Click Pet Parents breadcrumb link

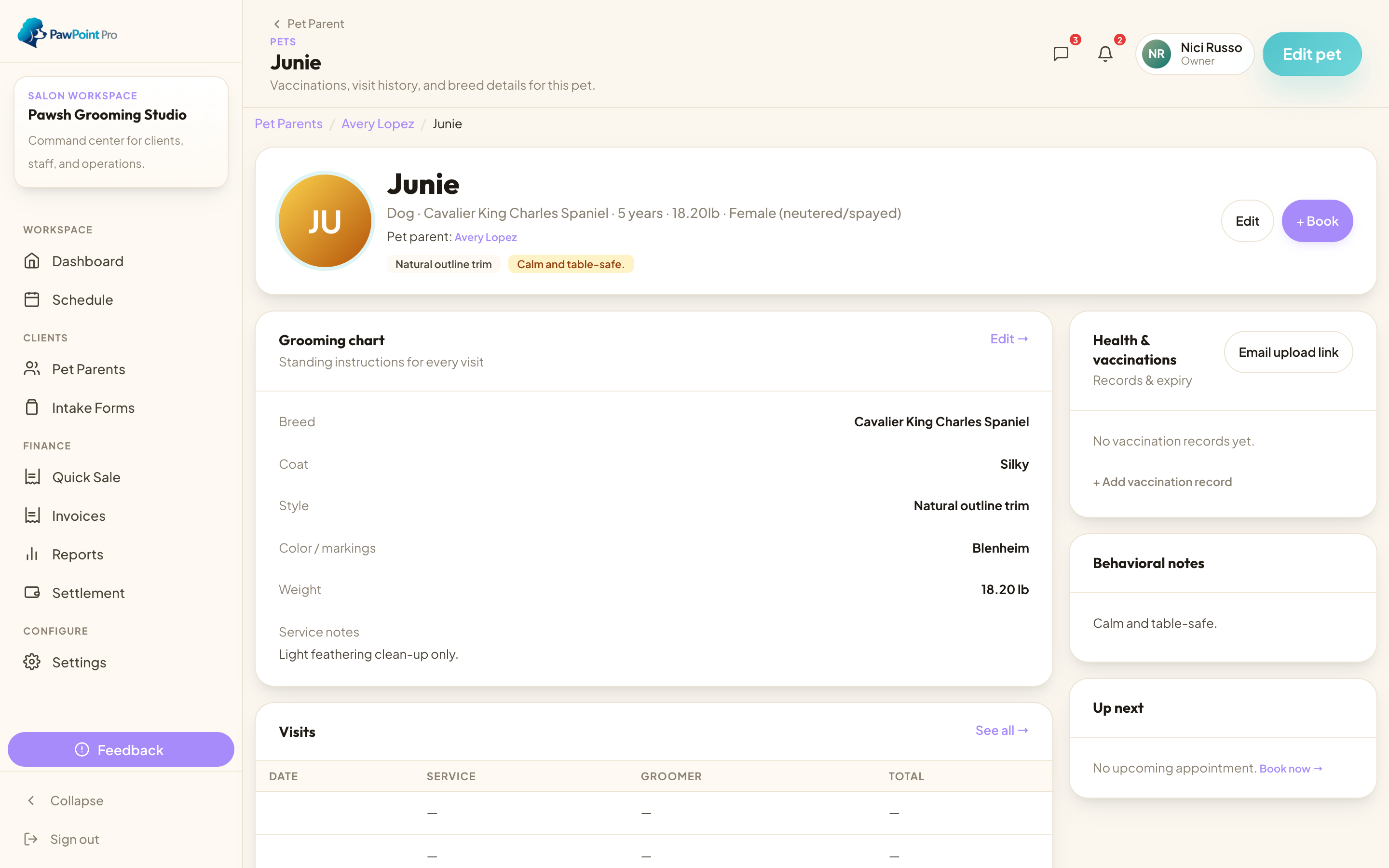point(289,123)
